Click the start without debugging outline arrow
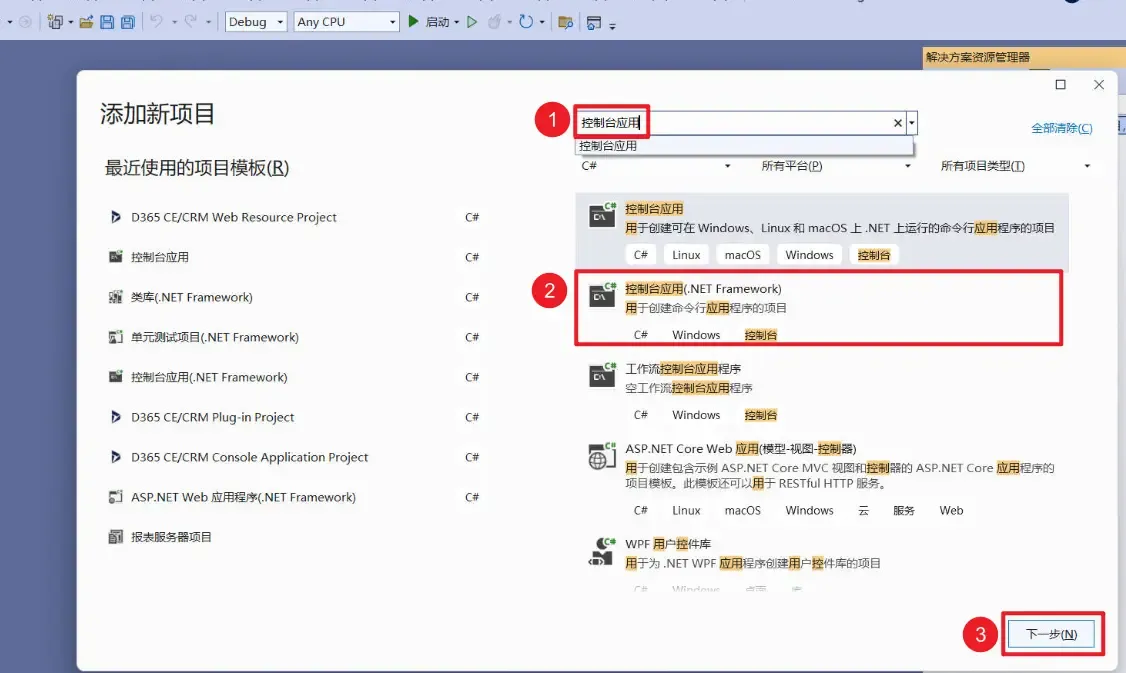This screenshot has width=1126, height=673. pyautogui.click(x=472, y=22)
